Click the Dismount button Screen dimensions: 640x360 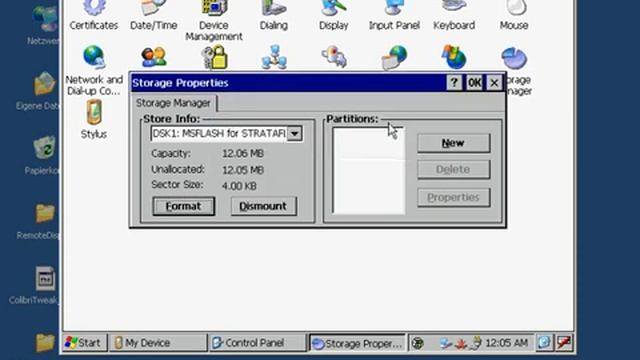pos(263,206)
